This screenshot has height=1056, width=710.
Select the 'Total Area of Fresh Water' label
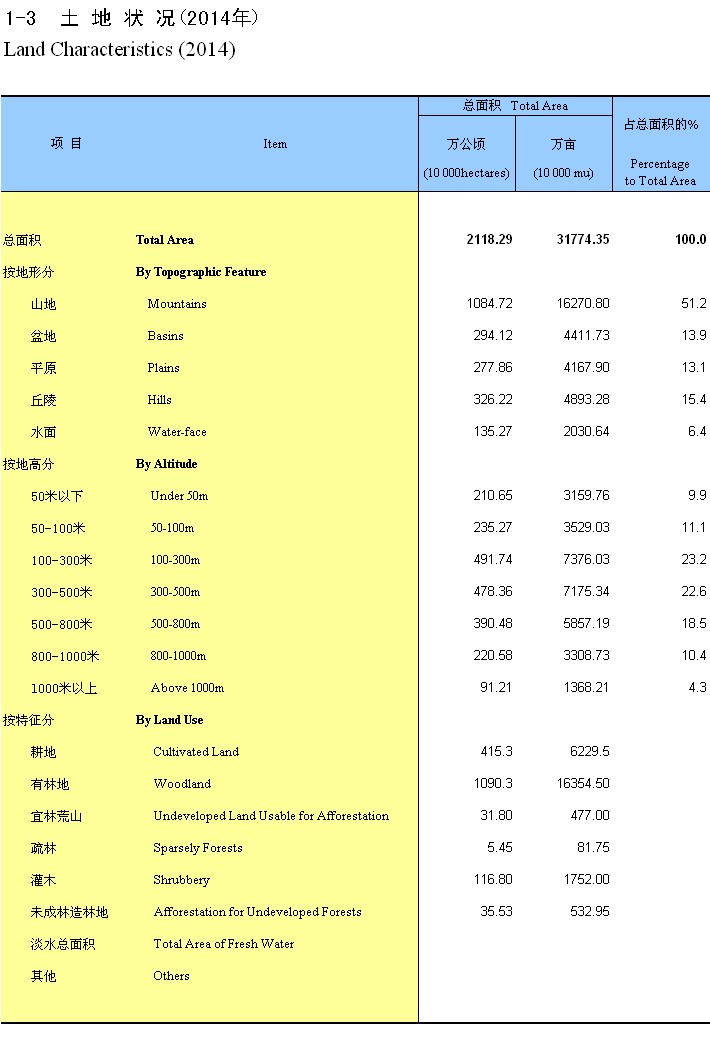224,944
